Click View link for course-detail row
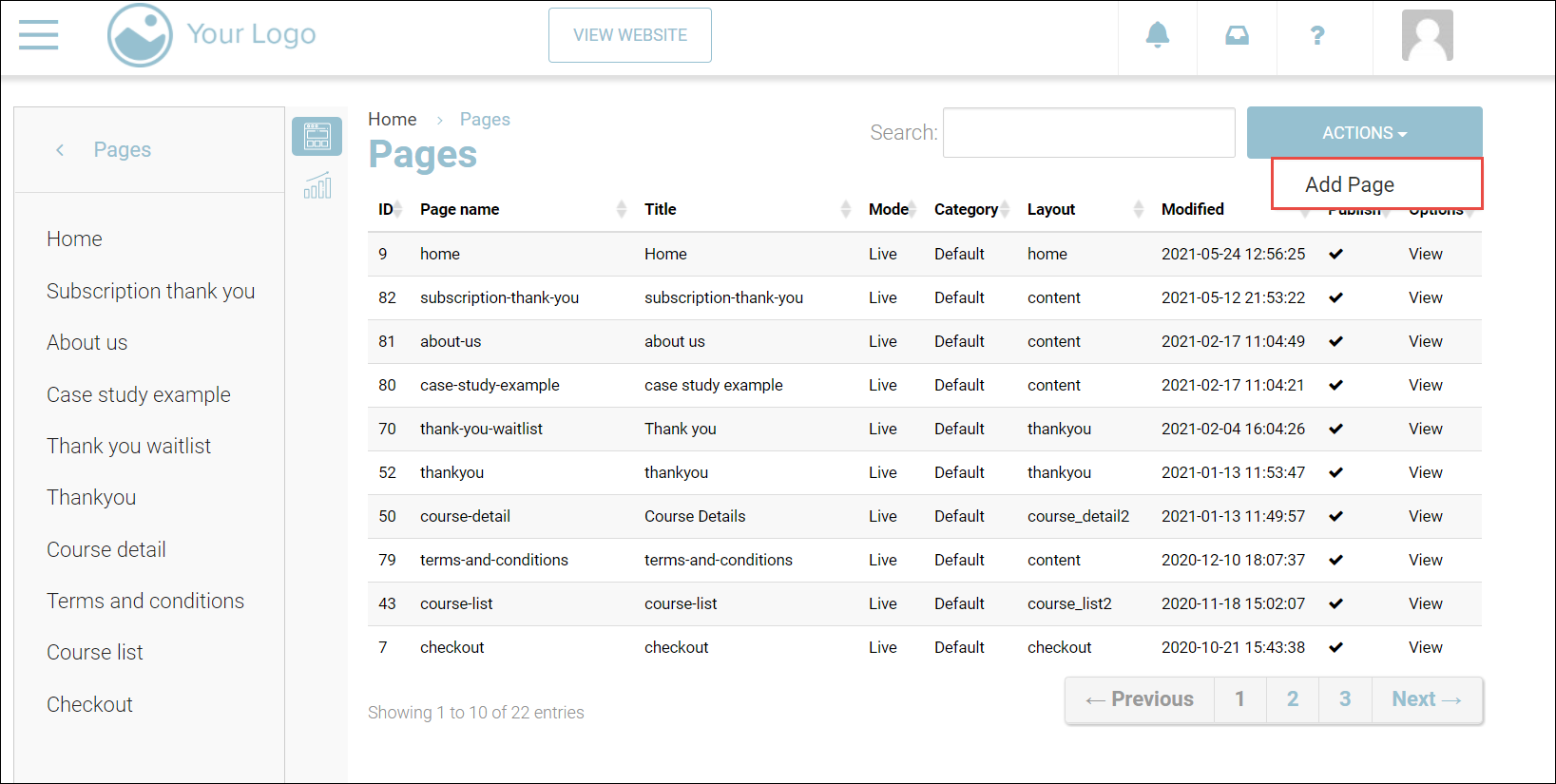This screenshot has height=784, width=1556. tap(1425, 516)
